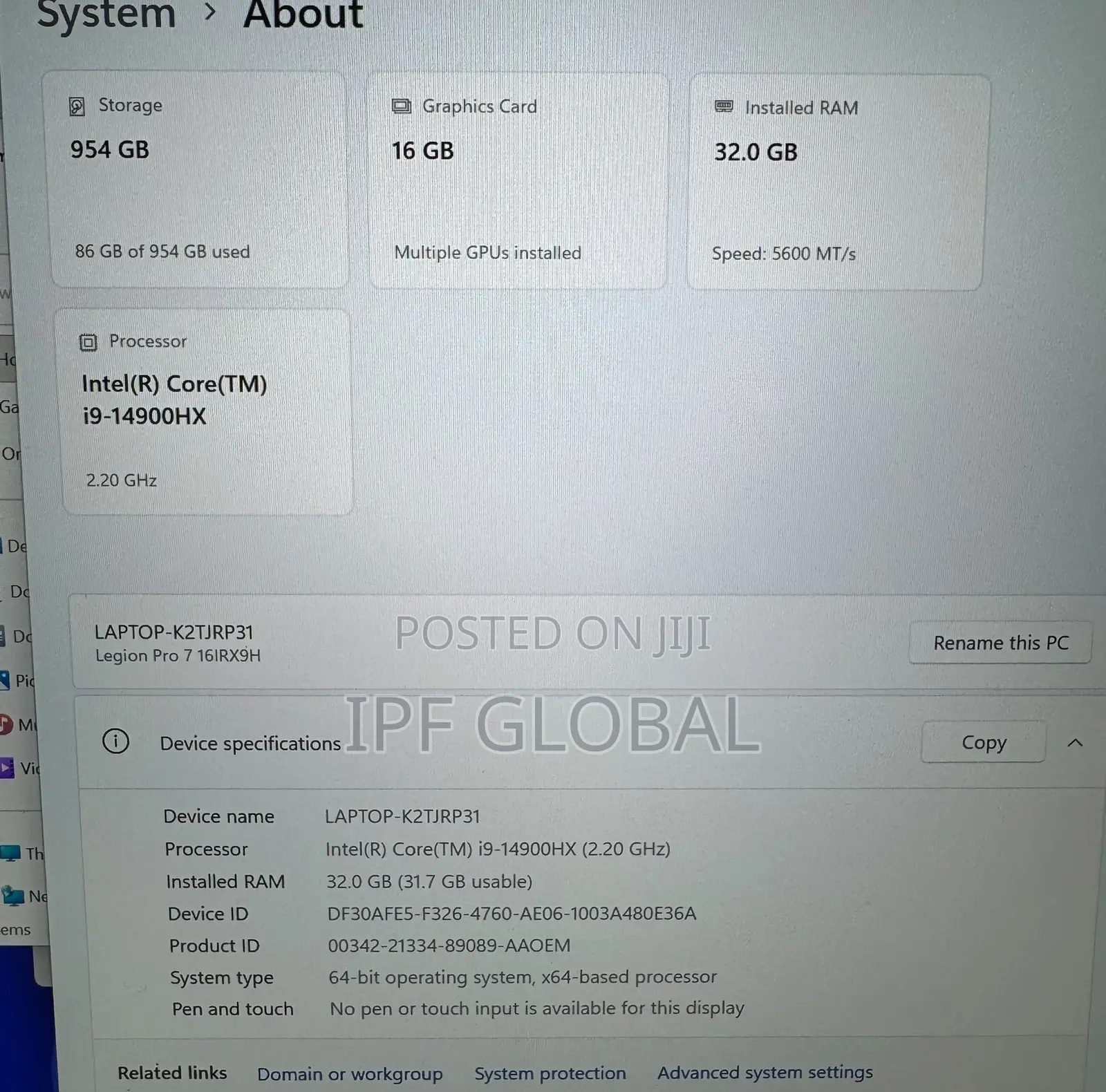Click the Device name value LAPTOP-K2TJRP31
Image resolution: width=1106 pixels, height=1092 pixels.
click(x=402, y=816)
